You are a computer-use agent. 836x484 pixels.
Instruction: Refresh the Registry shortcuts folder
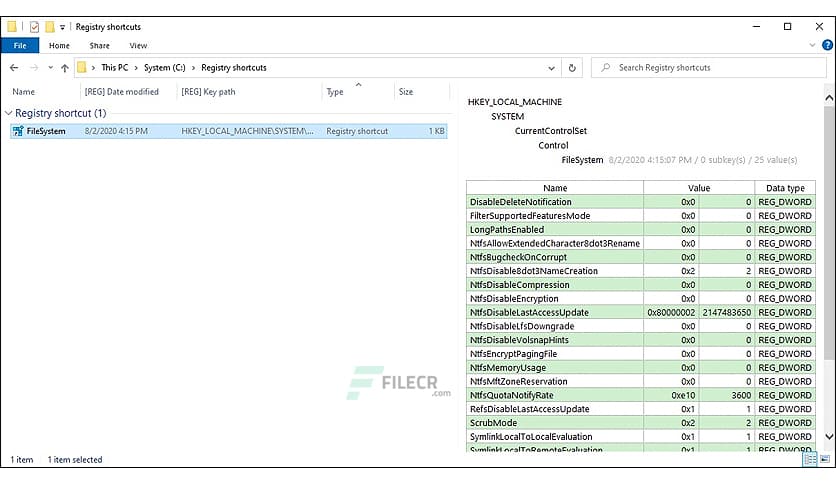pyautogui.click(x=572, y=68)
